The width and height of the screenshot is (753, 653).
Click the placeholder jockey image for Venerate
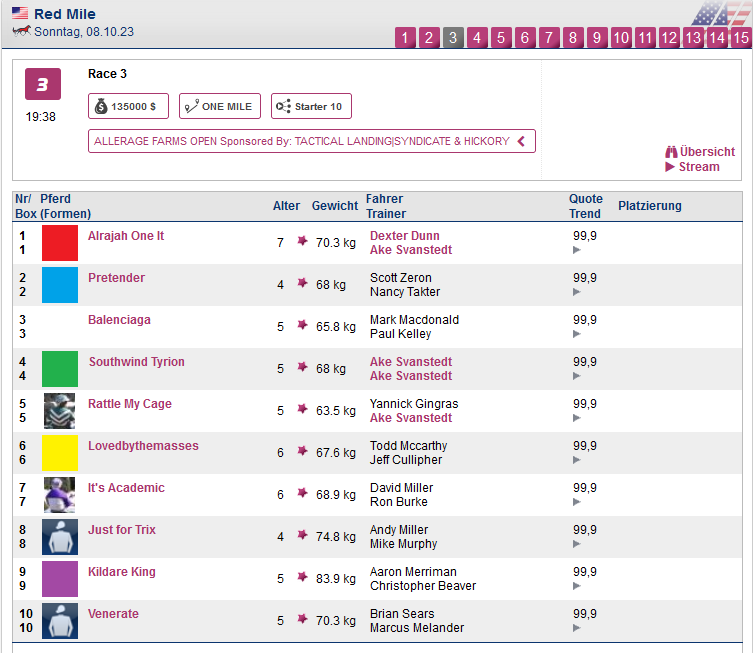[60, 621]
